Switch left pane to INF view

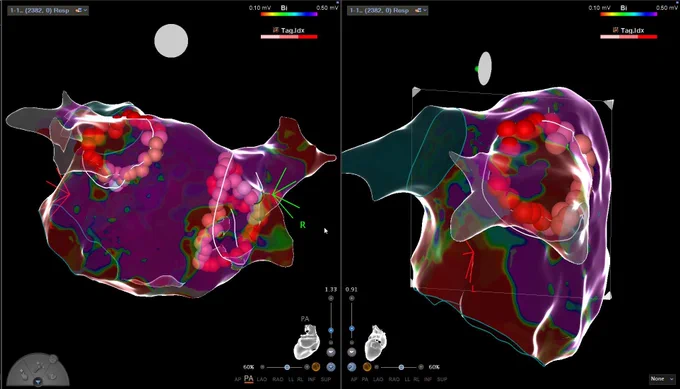pos(311,379)
